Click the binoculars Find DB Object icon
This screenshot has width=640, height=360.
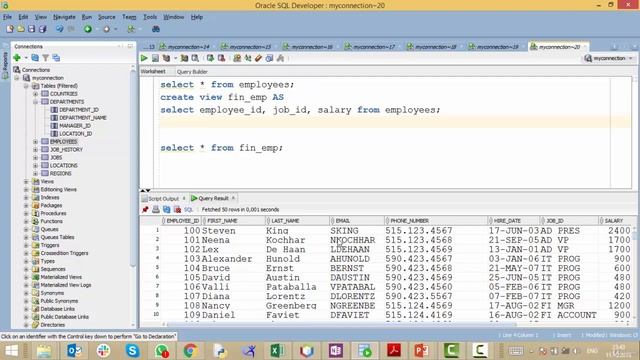tap(156, 29)
